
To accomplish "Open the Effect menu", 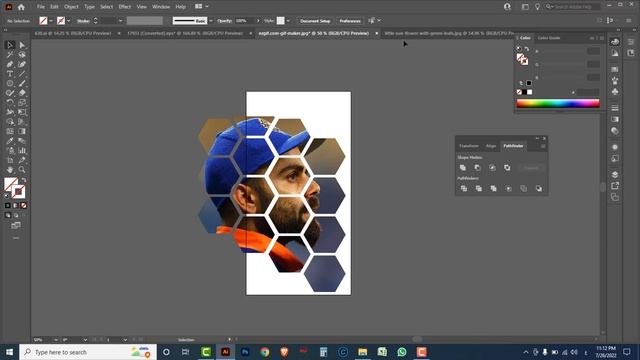I will [124, 7].
